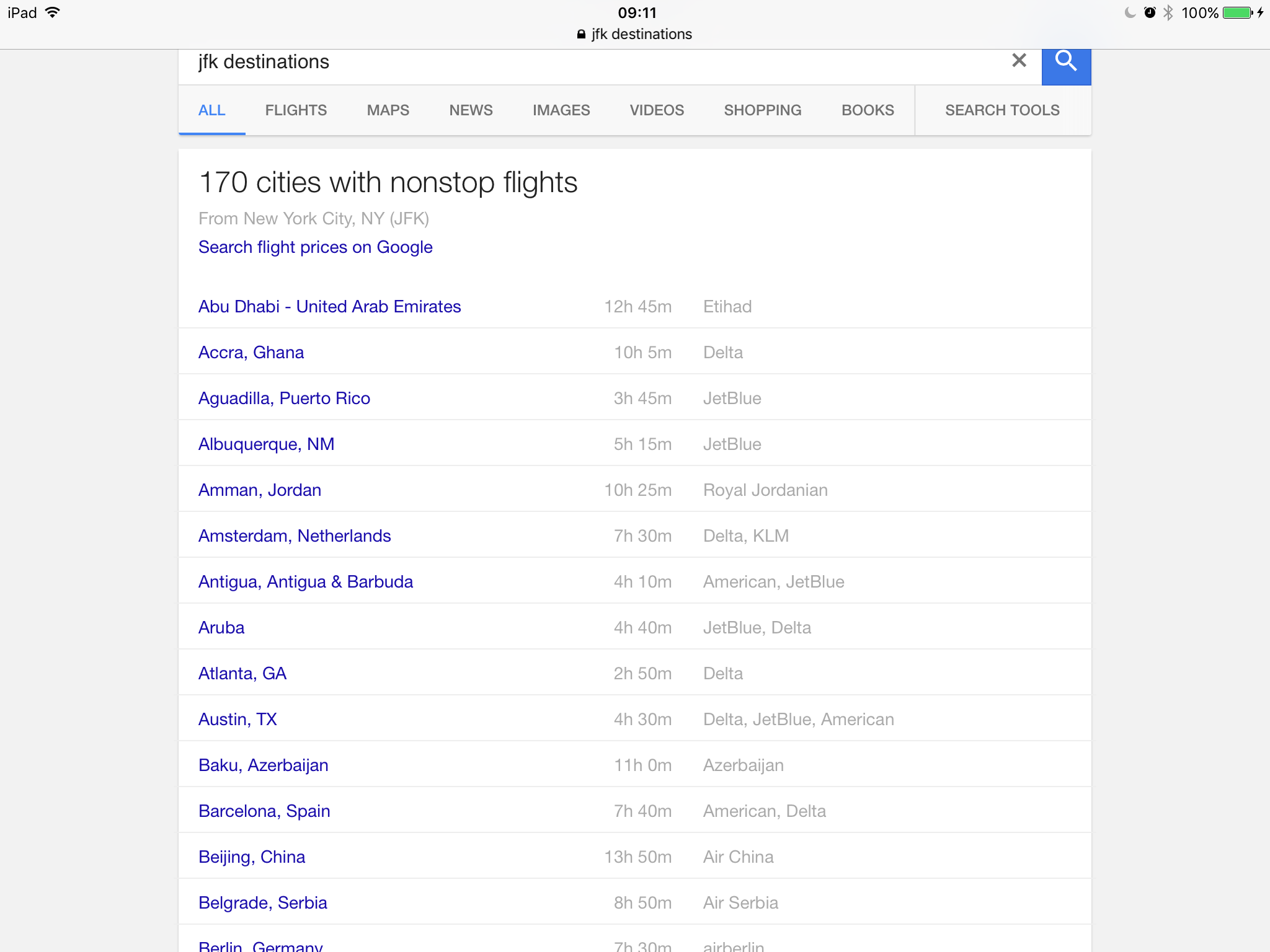Clear the search box with X icon
Image resolution: width=1270 pixels, height=952 pixels.
(x=1019, y=61)
